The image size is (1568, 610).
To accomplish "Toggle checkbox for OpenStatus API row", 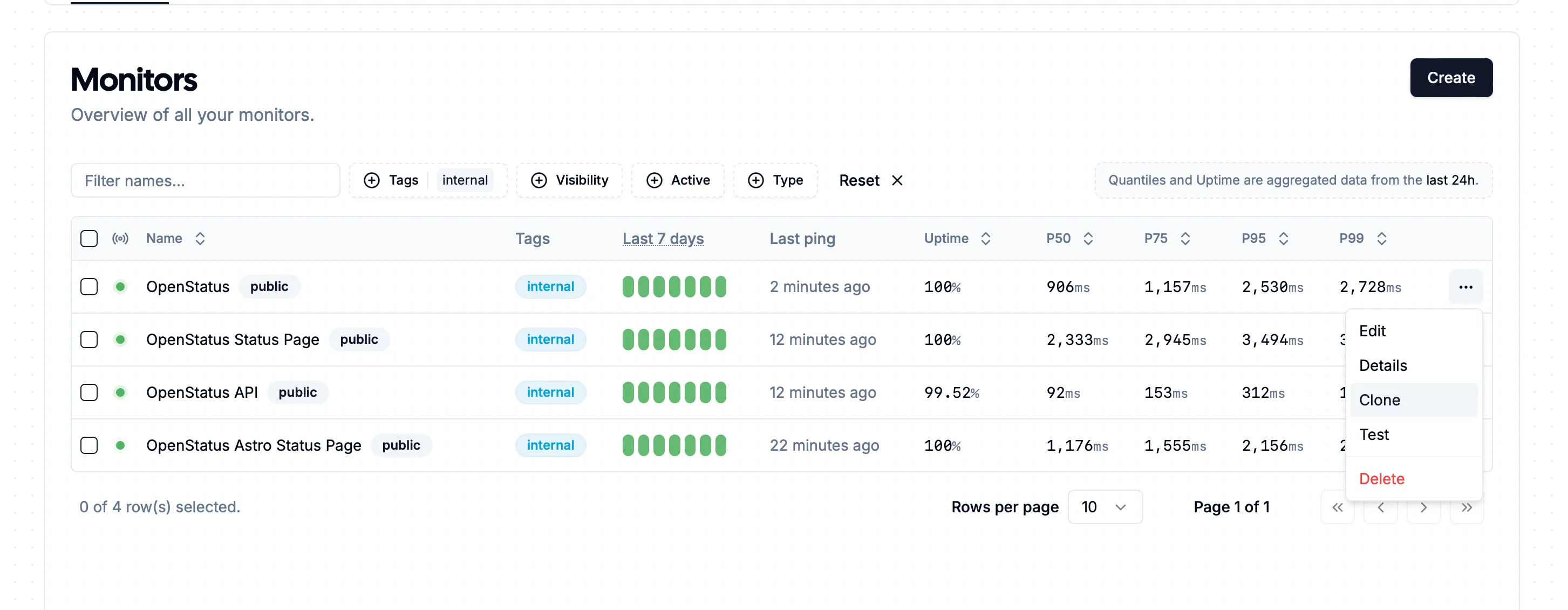I will [88, 391].
